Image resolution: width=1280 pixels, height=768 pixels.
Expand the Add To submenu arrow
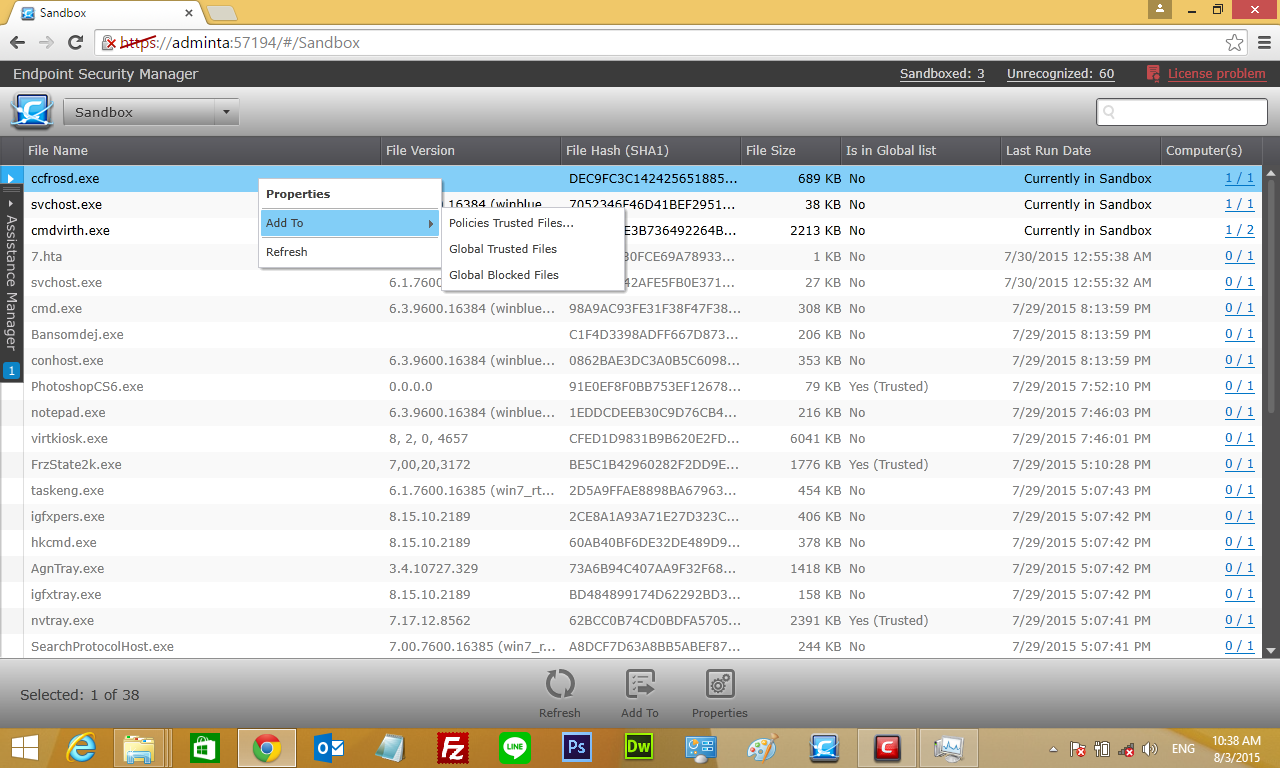pyautogui.click(x=431, y=224)
